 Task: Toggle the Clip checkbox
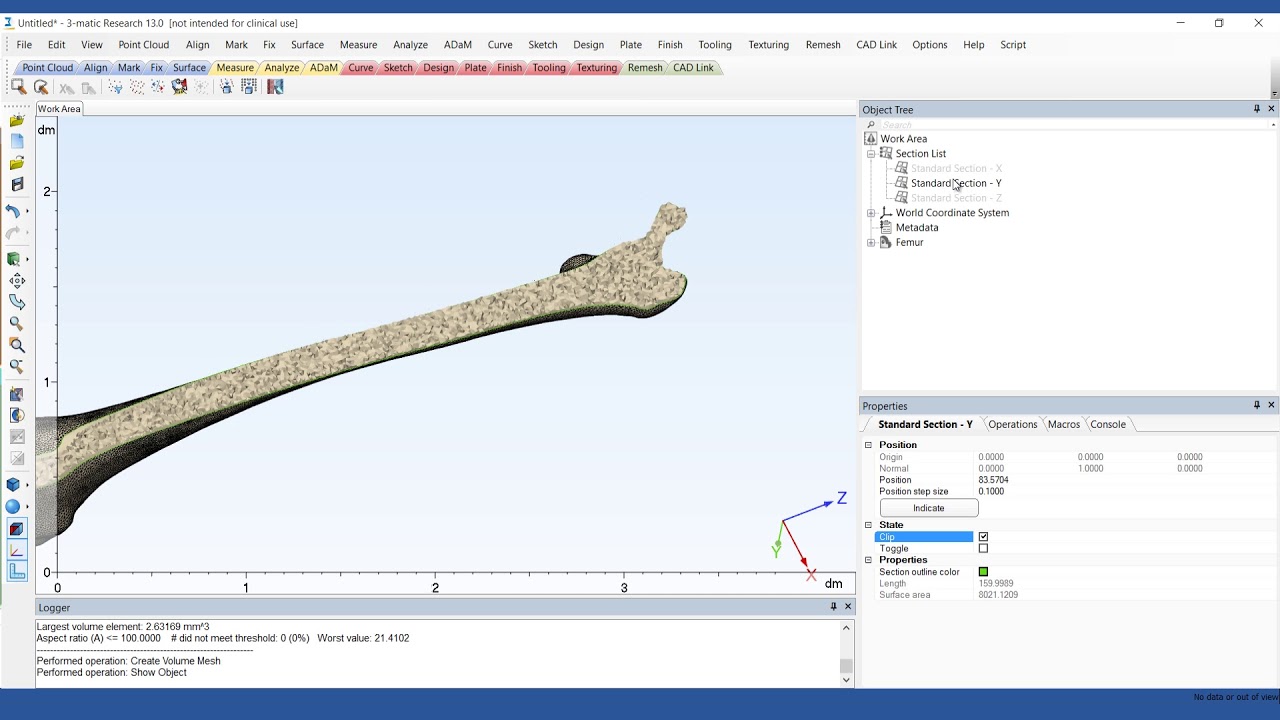click(983, 537)
